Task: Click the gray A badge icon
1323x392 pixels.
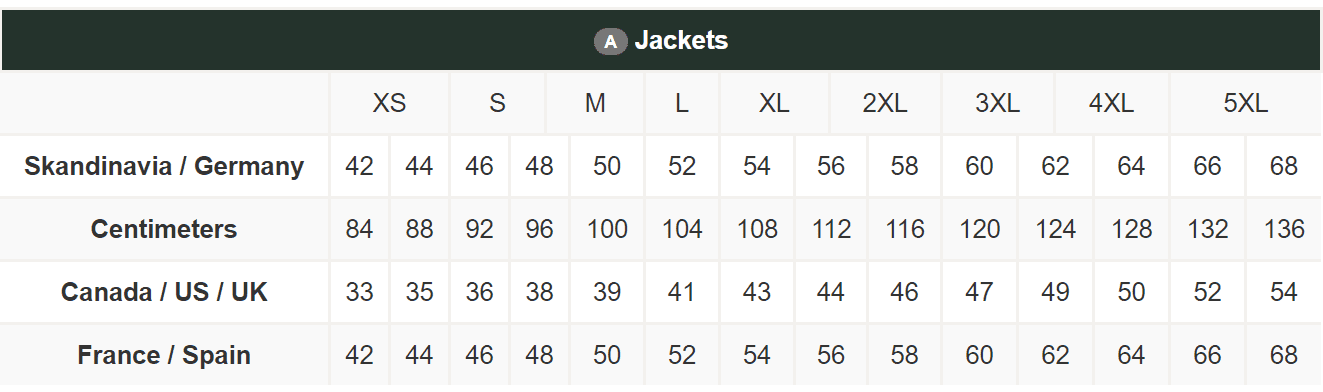Action: [610, 41]
